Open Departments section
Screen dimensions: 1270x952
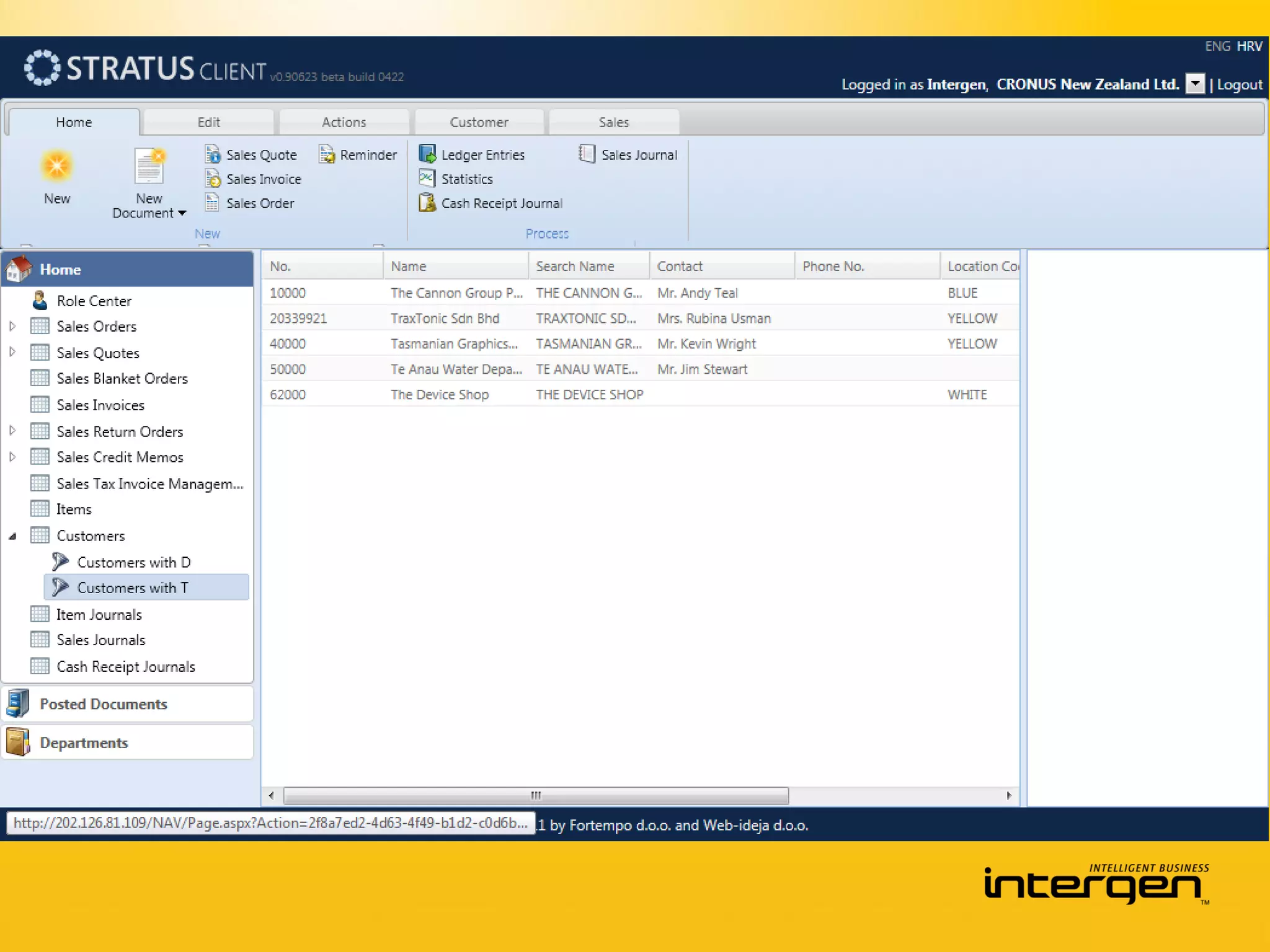[x=128, y=743]
